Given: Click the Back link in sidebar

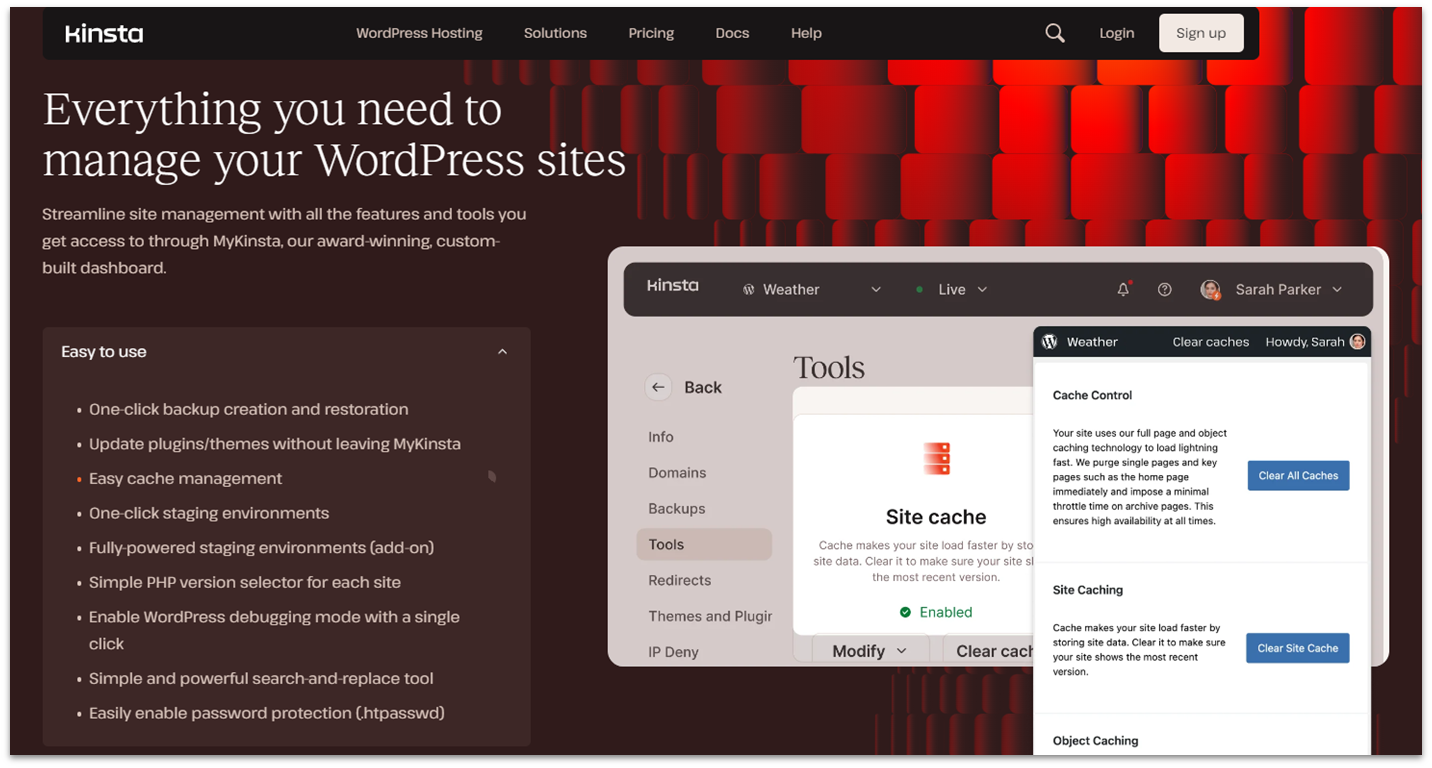Looking at the screenshot, I should pyautogui.click(x=702, y=387).
